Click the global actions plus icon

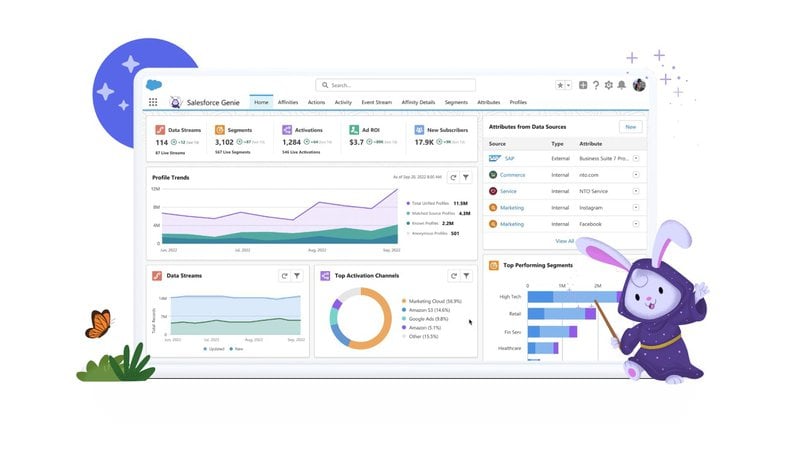(583, 85)
